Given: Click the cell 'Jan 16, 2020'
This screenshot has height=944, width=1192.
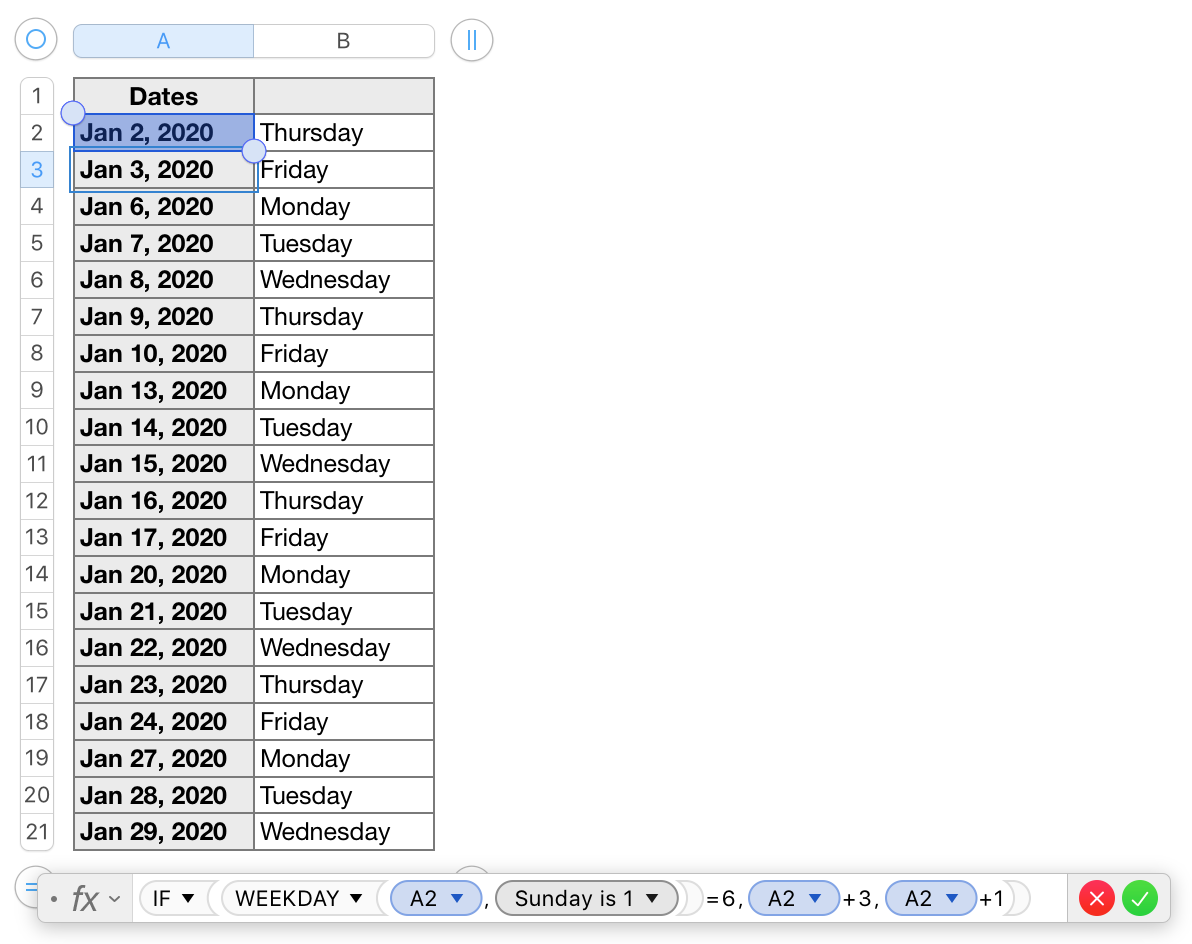Looking at the screenshot, I should pos(163,500).
